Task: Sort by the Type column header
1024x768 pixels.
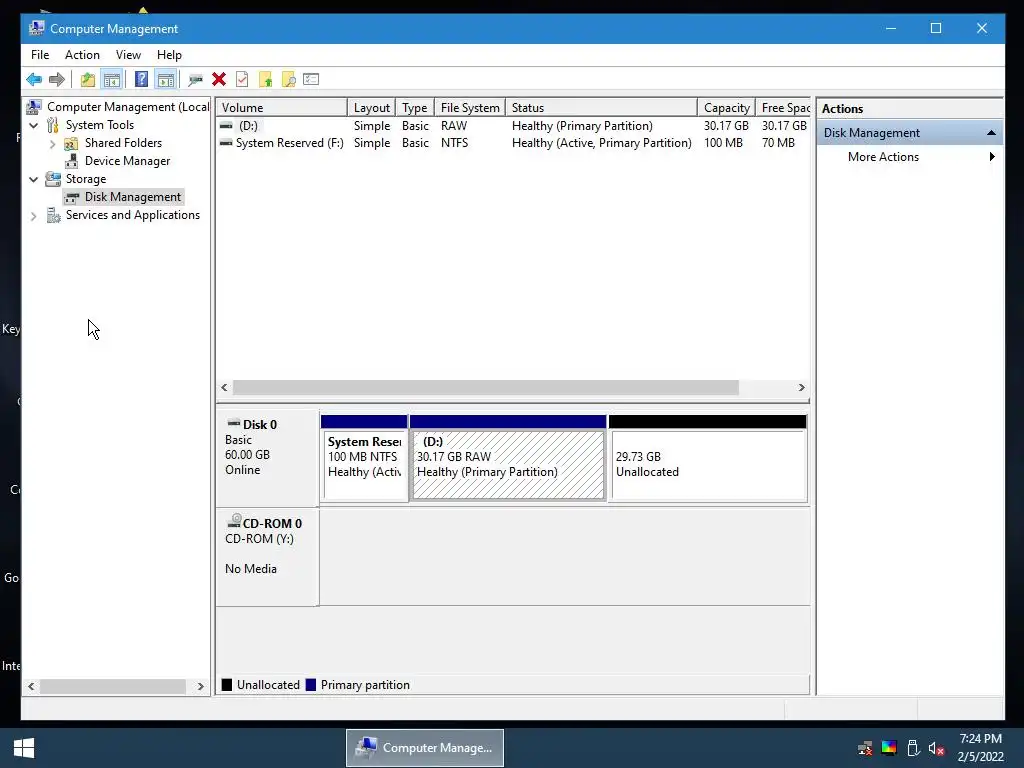Action: [415, 108]
